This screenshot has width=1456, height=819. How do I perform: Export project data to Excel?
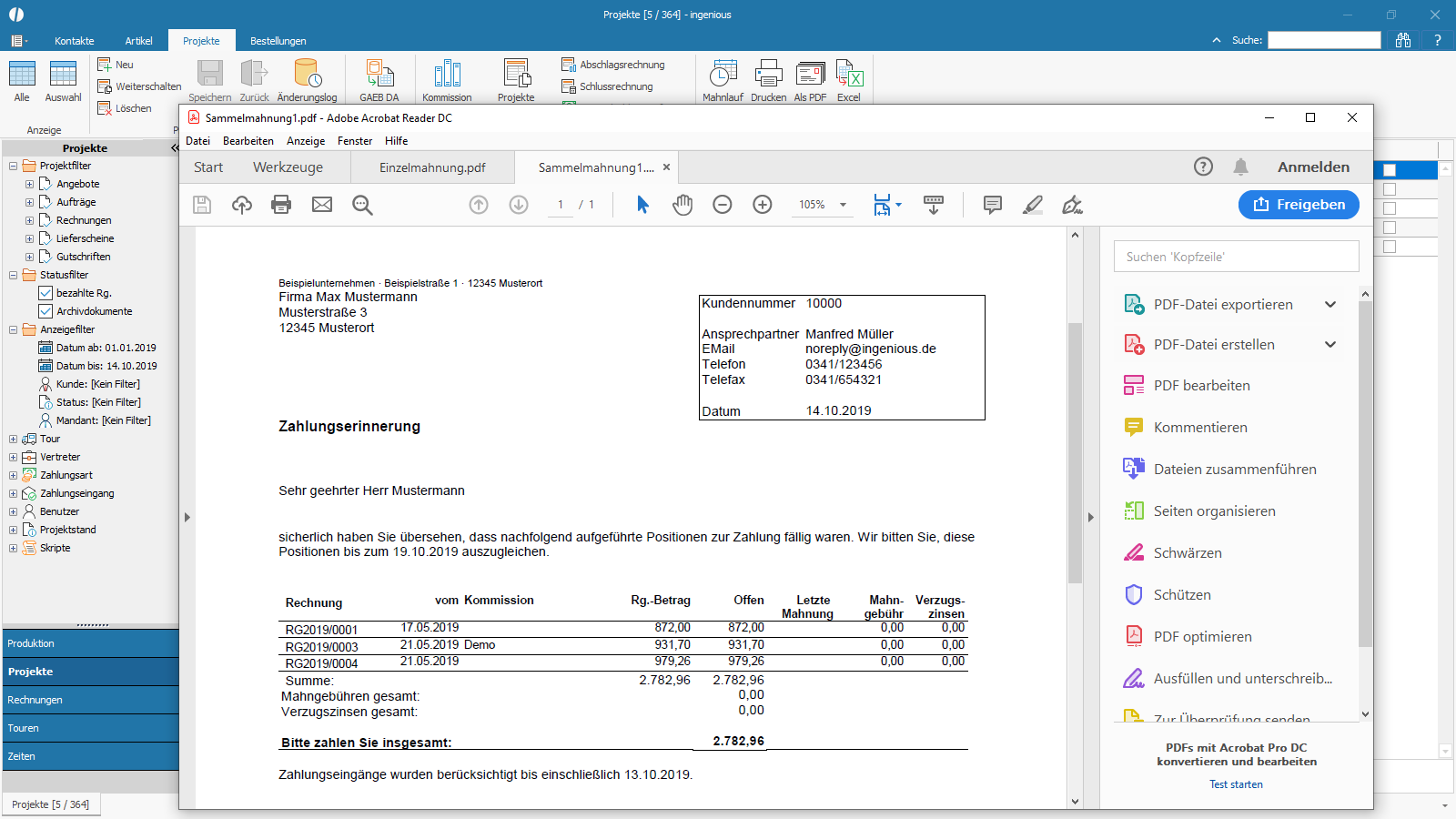coord(849,77)
